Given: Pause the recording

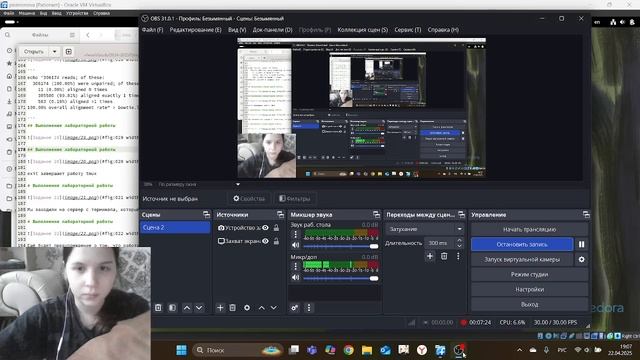Looking at the screenshot, I should click(x=582, y=244).
